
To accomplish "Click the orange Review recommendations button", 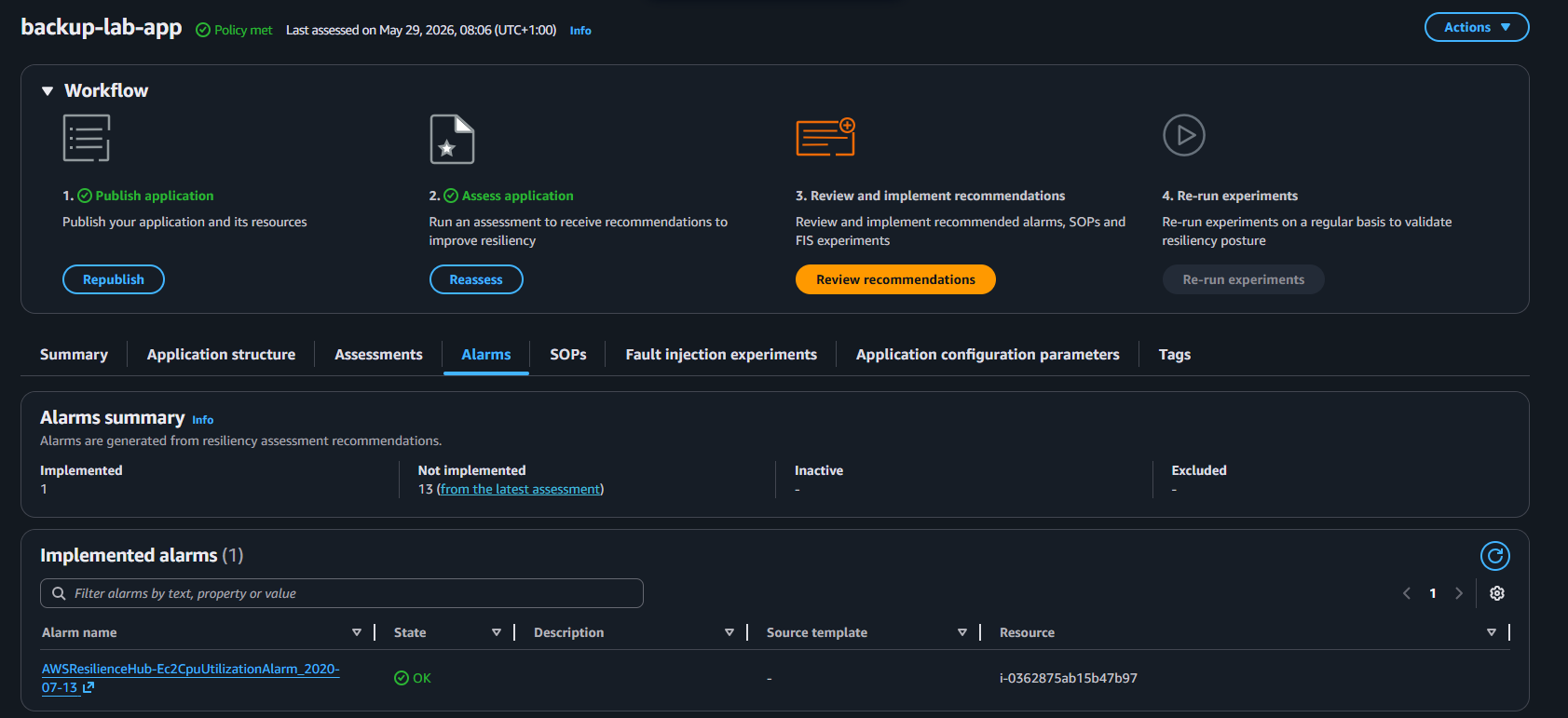I will [895, 279].
